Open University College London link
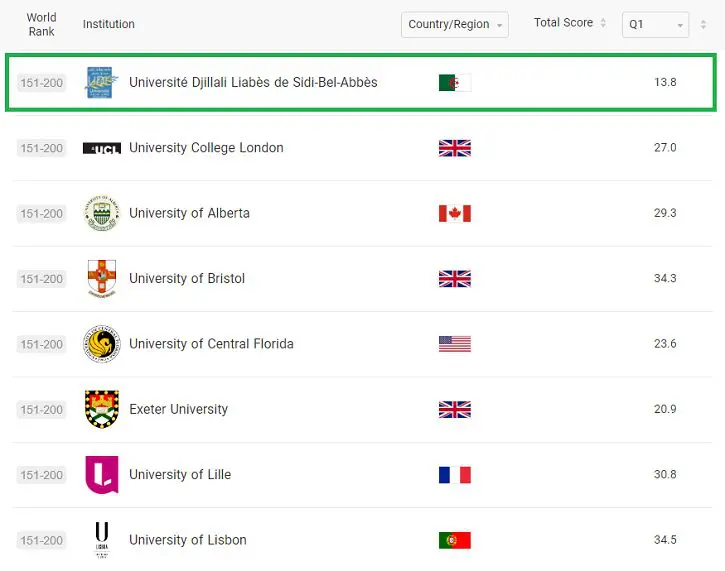The width and height of the screenshot is (725, 571). pyautogui.click(x=206, y=148)
